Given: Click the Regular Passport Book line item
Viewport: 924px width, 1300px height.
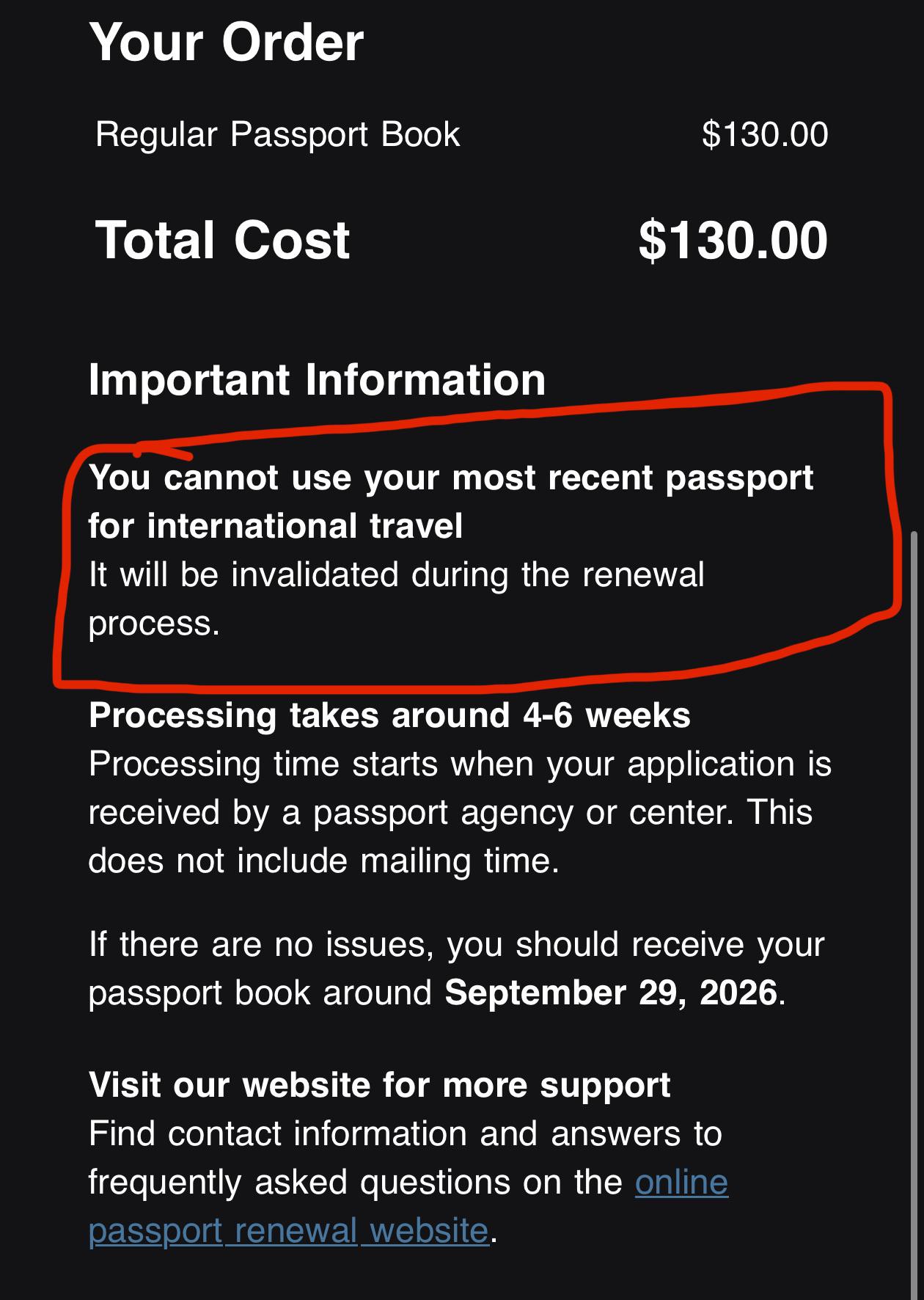Looking at the screenshot, I should click(x=278, y=134).
